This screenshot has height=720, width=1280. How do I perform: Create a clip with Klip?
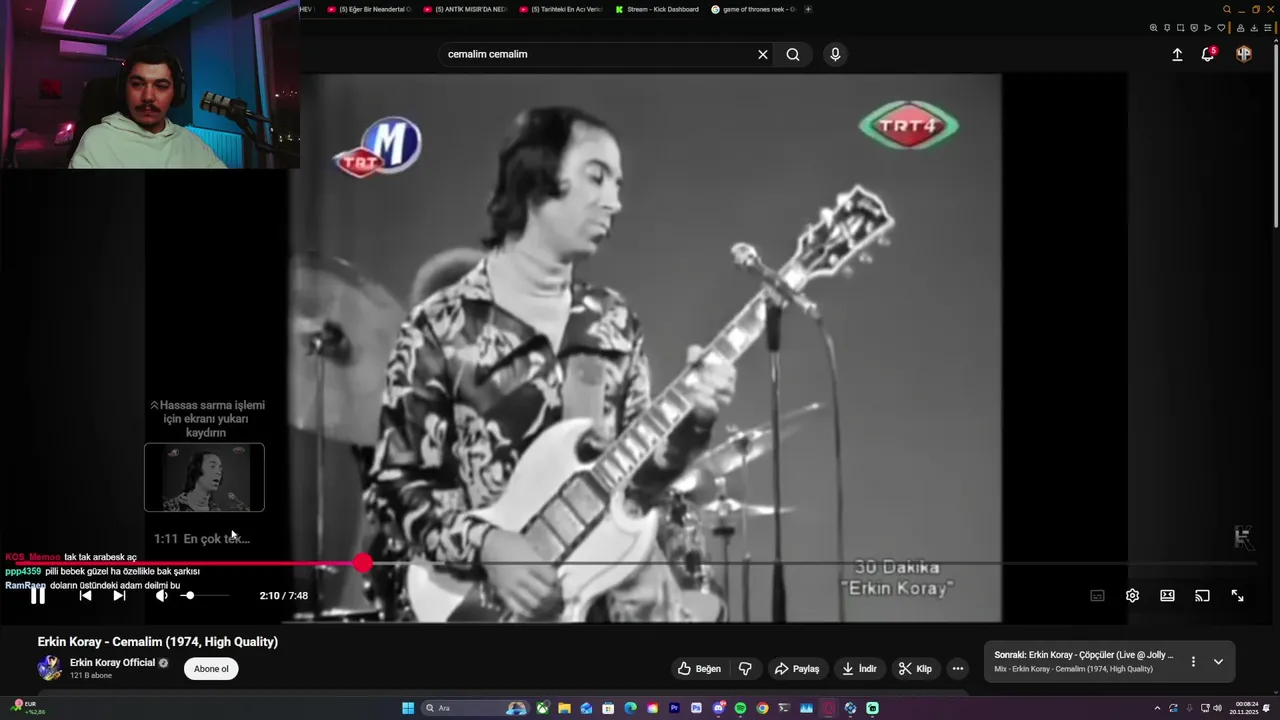(915, 669)
